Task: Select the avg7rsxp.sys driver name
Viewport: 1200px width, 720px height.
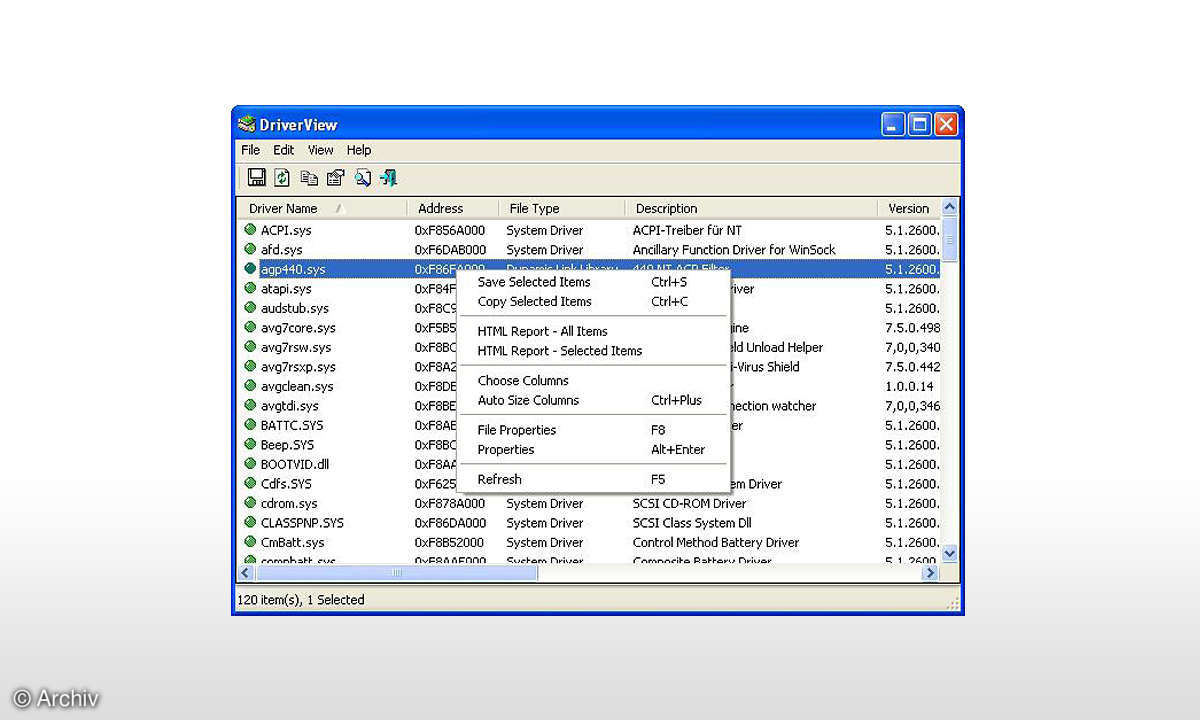Action: point(298,367)
